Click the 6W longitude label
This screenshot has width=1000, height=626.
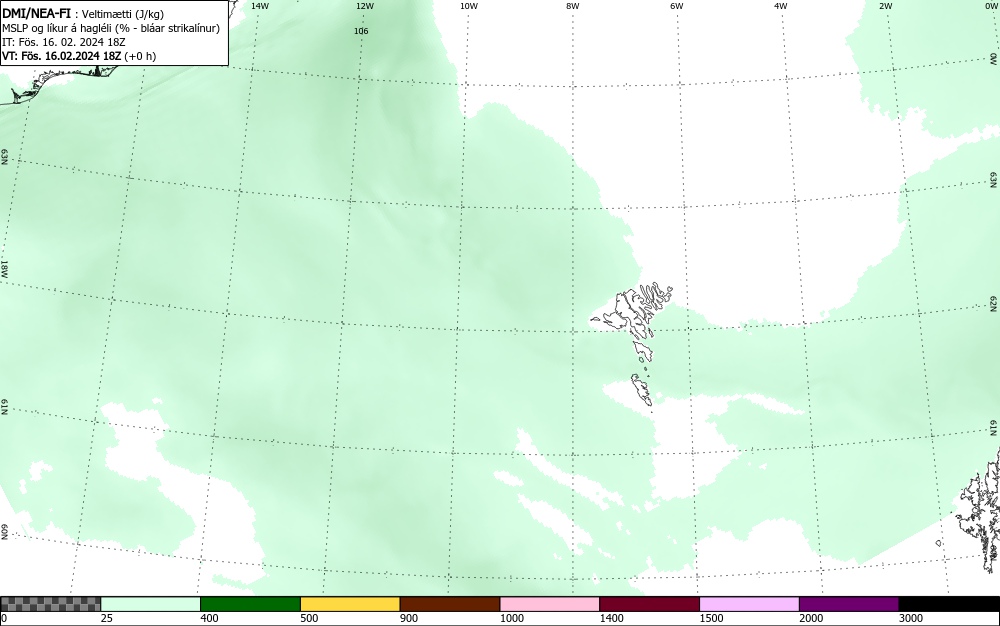pyautogui.click(x=677, y=6)
